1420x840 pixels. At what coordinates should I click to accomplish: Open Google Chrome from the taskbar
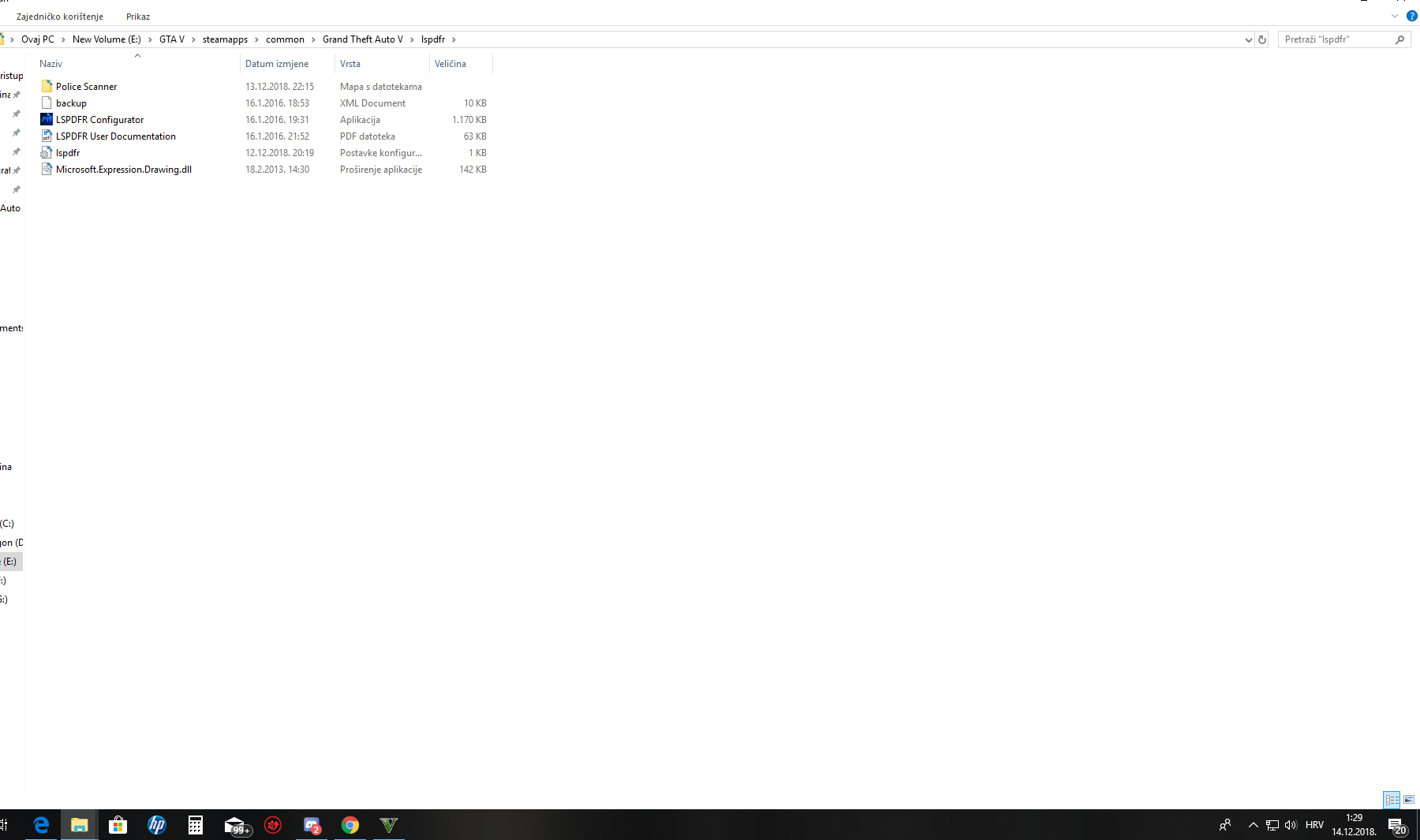[x=350, y=825]
